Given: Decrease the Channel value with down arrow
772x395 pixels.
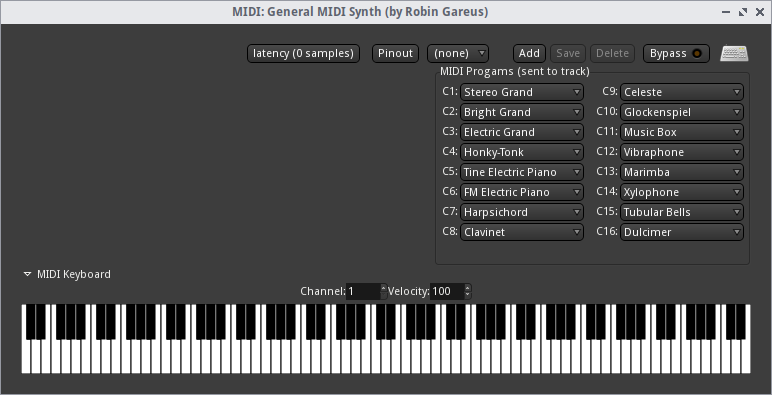Looking at the screenshot, I should coord(384,296).
